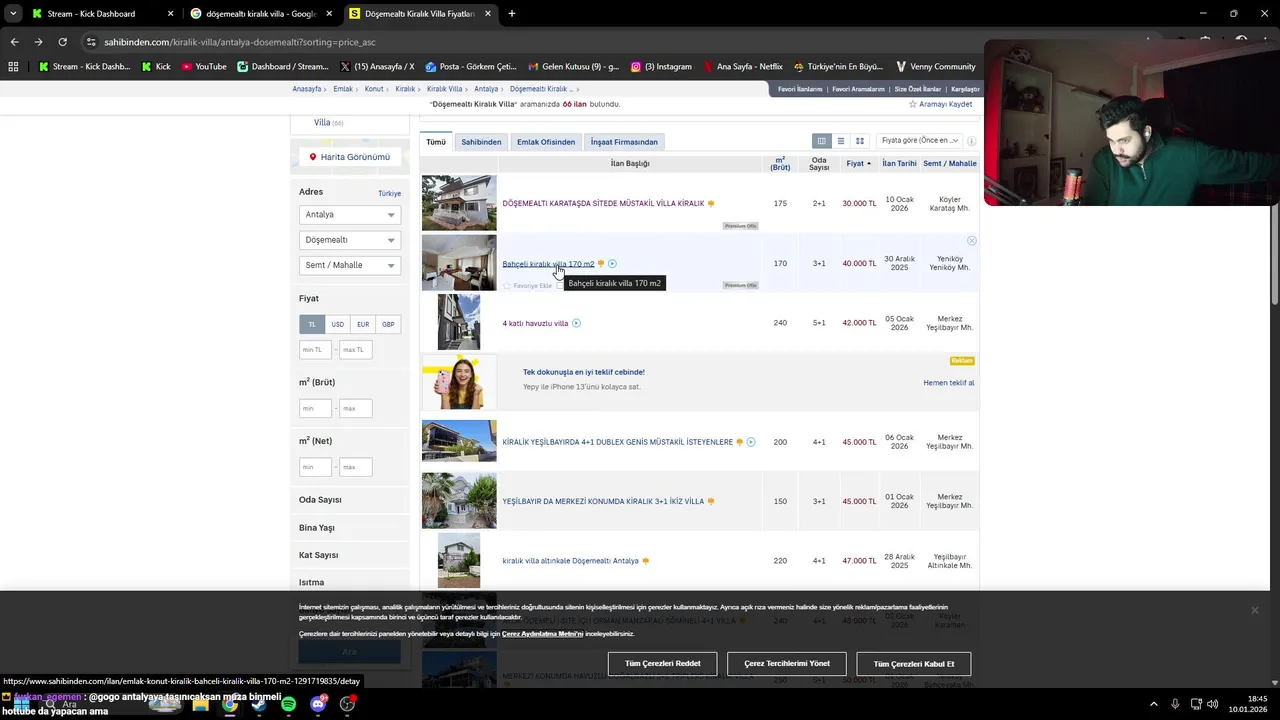Open the Chrome tab search dropdown arrow

click(x=13, y=14)
